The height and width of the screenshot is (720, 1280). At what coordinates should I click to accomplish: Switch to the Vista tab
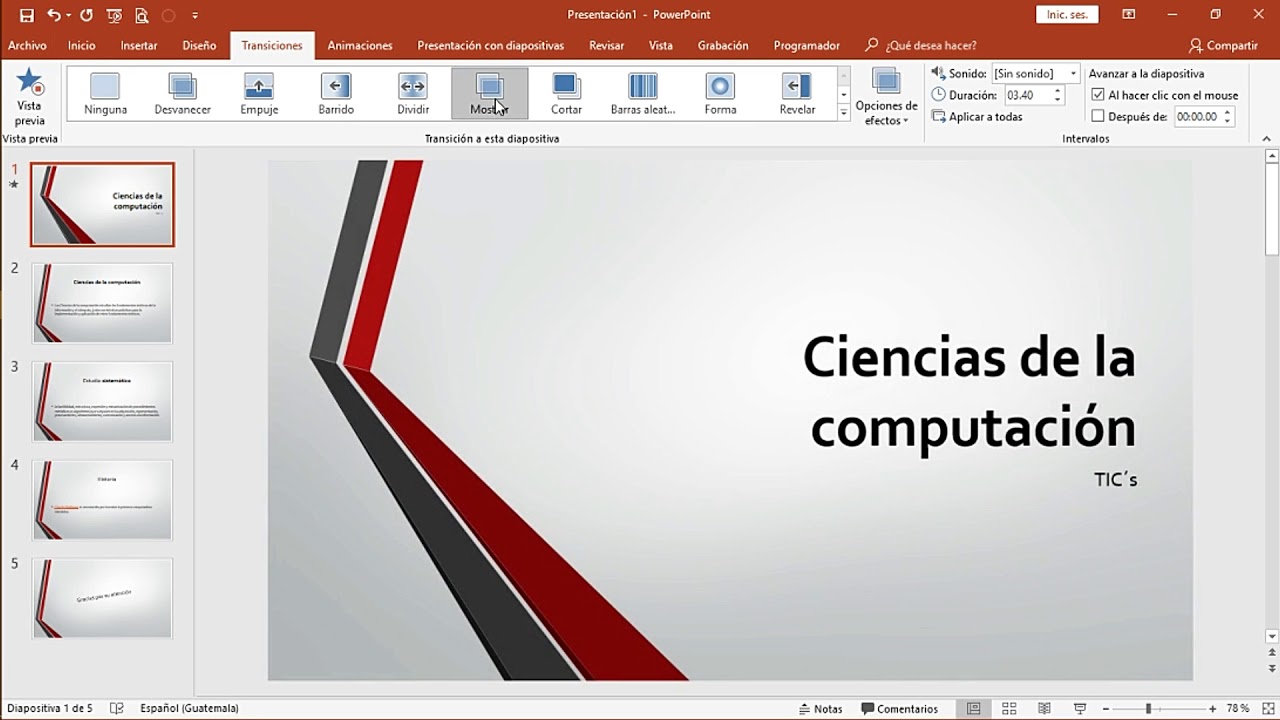[x=660, y=45]
